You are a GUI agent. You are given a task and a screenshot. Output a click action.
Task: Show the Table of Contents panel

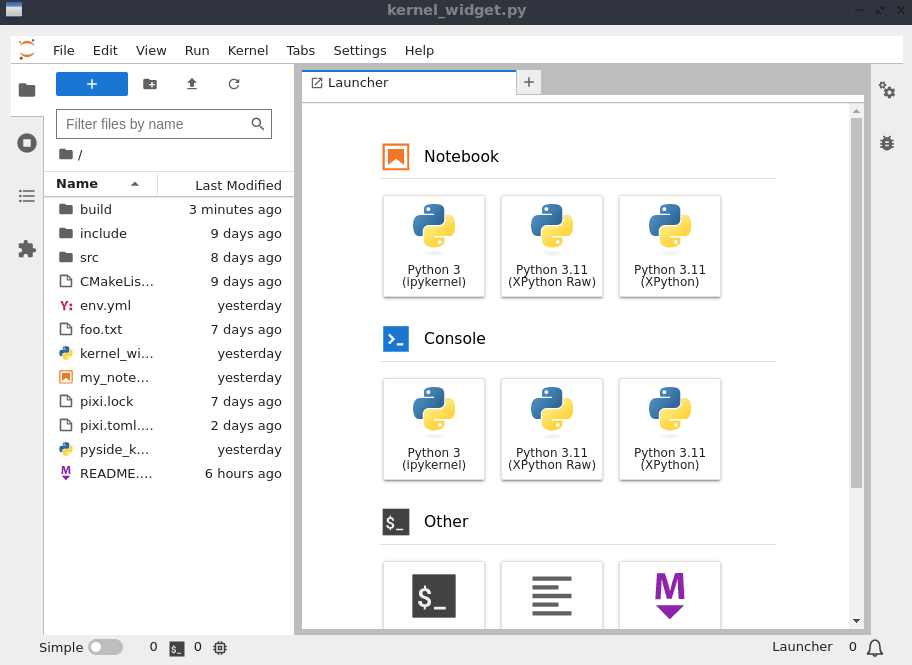(27, 196)
